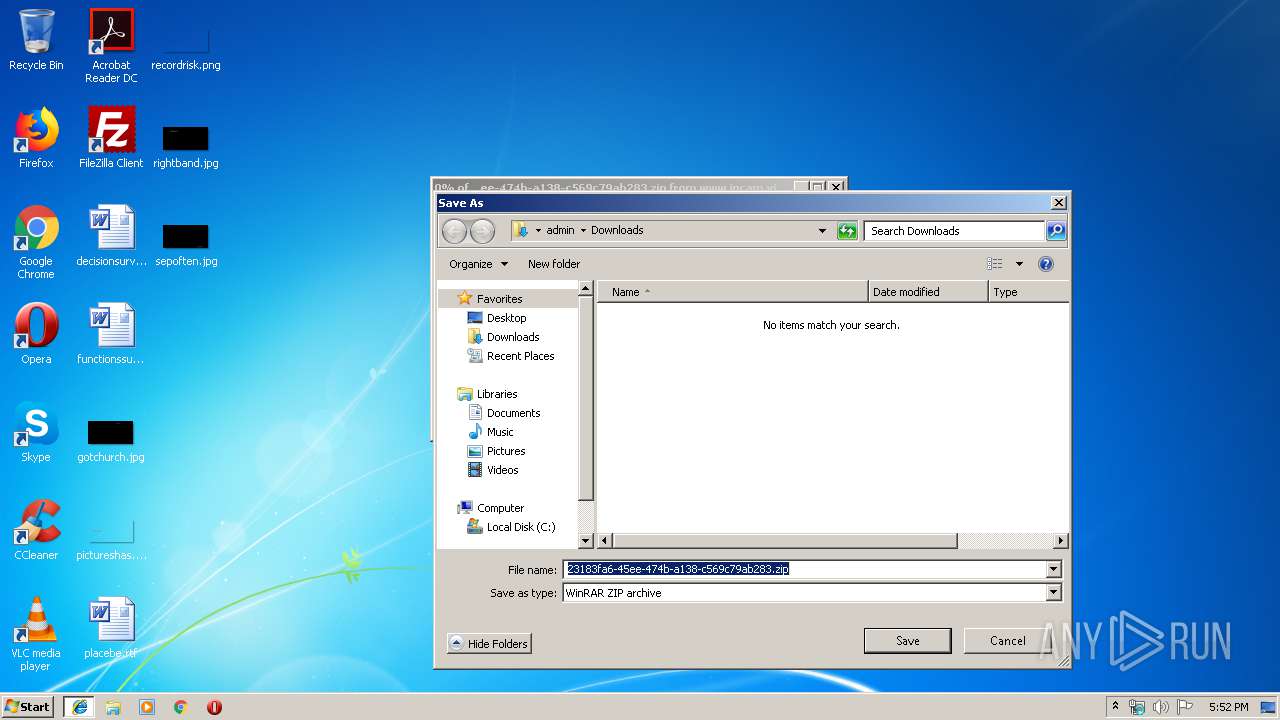Edit the File name text field

click(x=804, y=569)
